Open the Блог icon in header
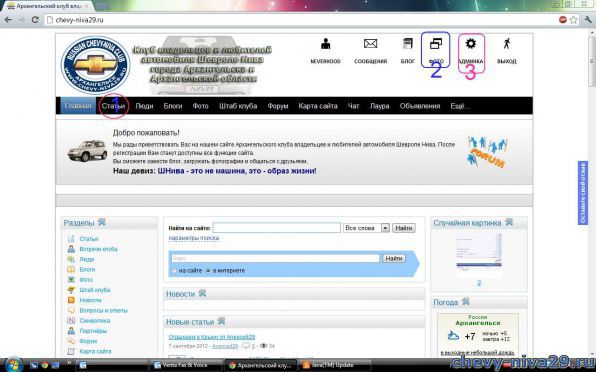 point(407,44)
